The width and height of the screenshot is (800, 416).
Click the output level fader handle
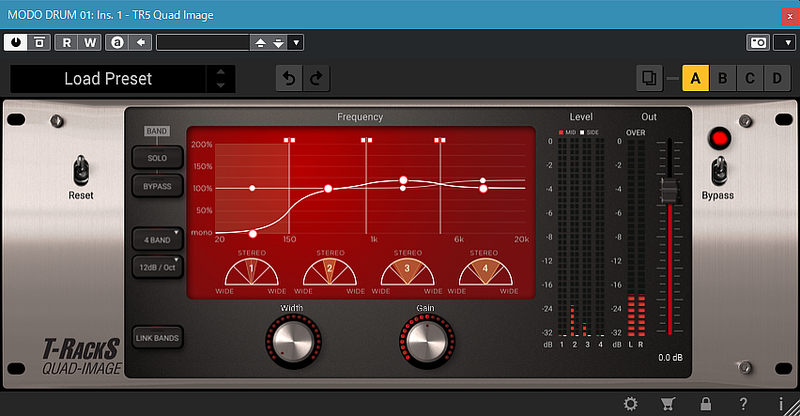coord(669,191)
